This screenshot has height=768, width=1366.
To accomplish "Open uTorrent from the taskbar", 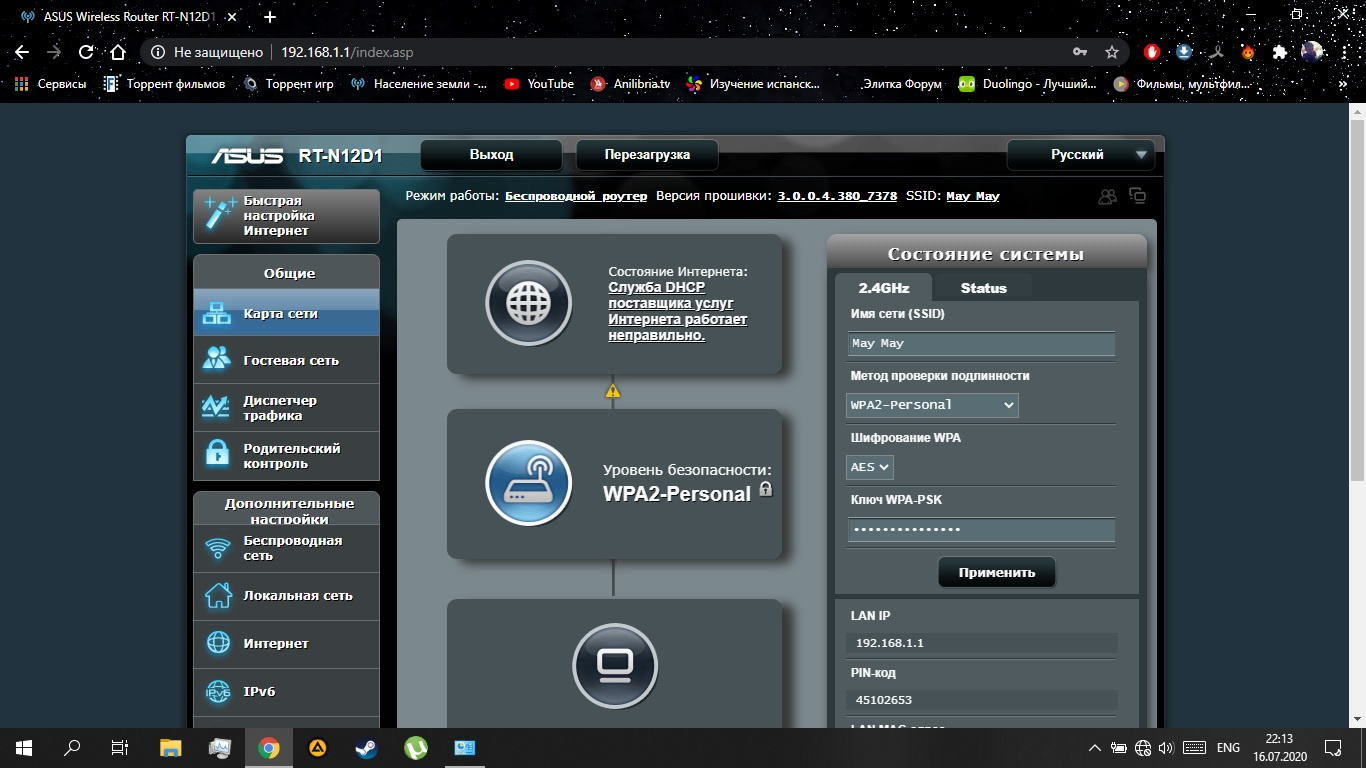I will [415, 747].
